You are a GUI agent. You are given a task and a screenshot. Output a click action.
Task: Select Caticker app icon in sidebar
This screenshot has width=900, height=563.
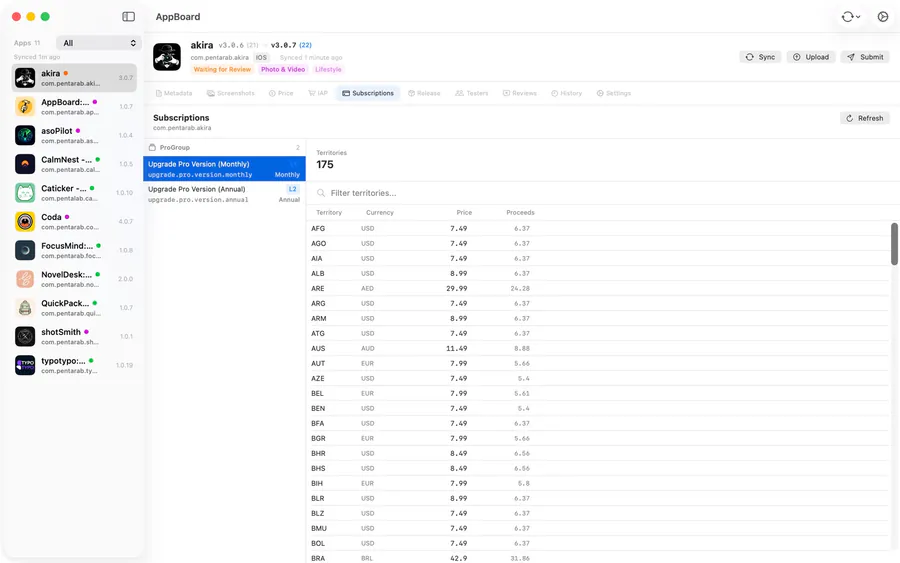click(x=25, y=193)
